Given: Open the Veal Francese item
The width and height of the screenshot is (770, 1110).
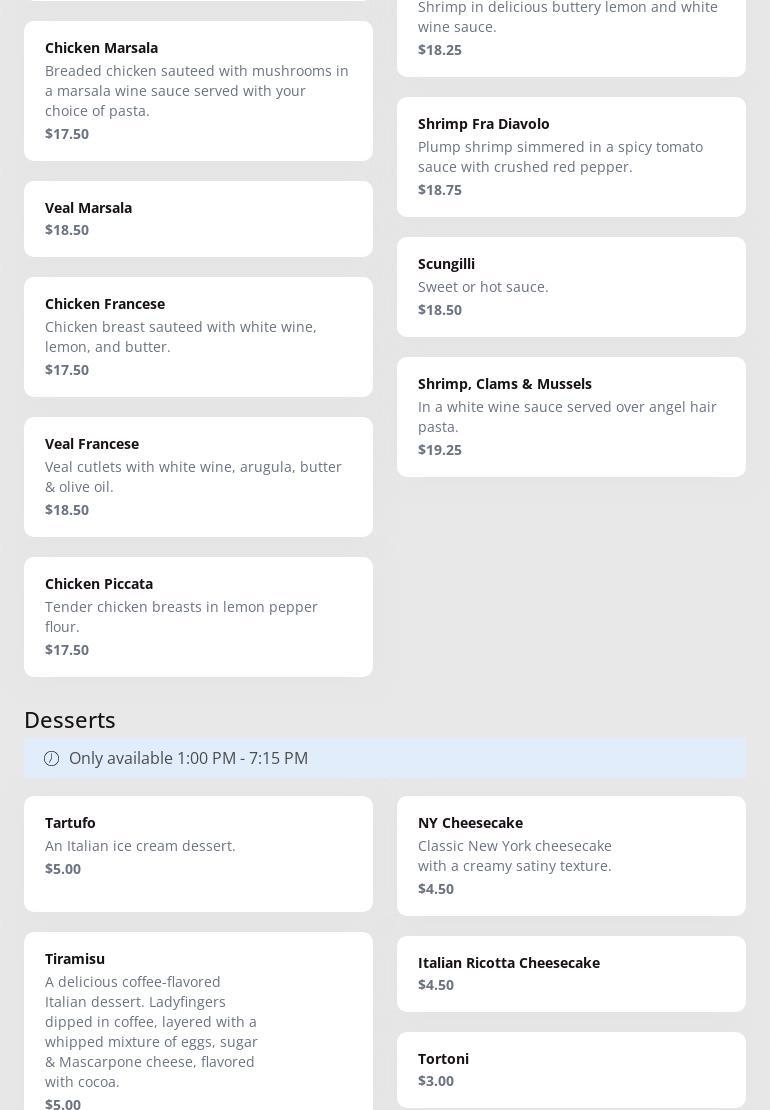Looking at the screenshot, I should 198,476.
